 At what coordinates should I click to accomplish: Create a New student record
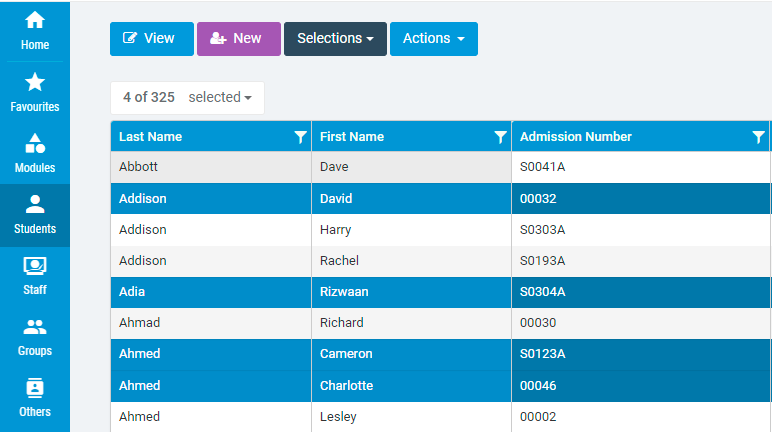pyautogui.click(x=239, y=38)
